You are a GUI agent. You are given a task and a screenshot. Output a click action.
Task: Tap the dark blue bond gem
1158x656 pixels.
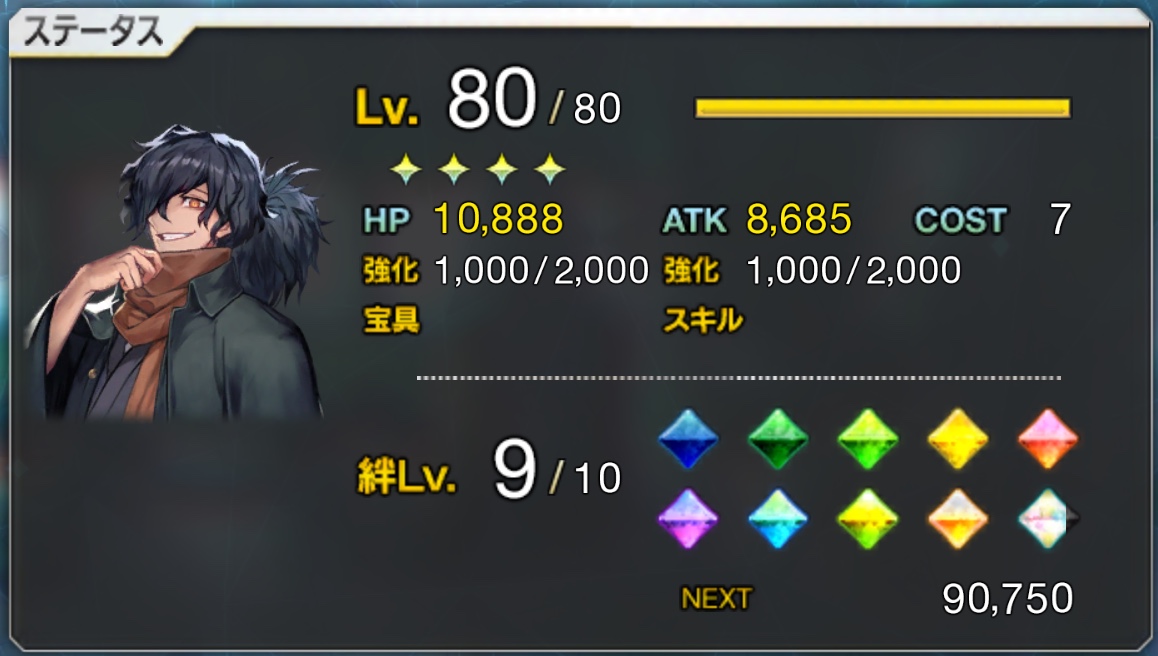coord(688,439)
